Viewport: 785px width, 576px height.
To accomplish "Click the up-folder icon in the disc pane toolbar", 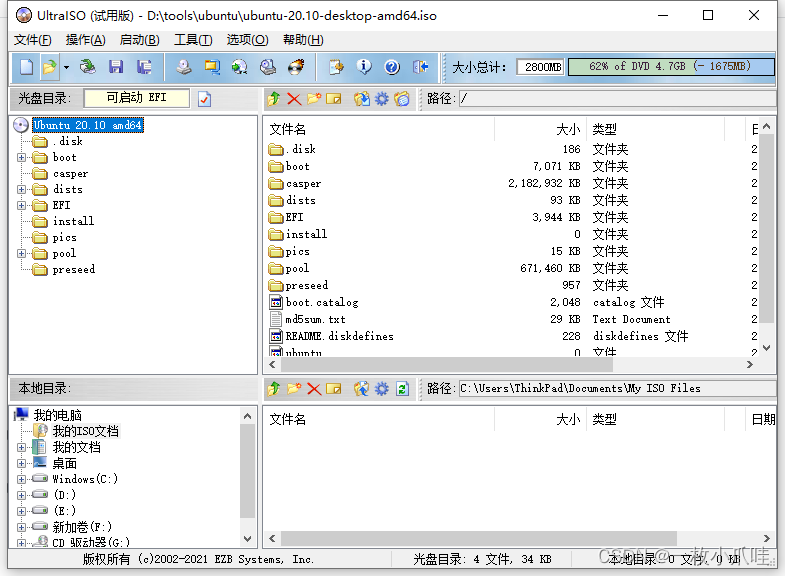I will 274,99.
